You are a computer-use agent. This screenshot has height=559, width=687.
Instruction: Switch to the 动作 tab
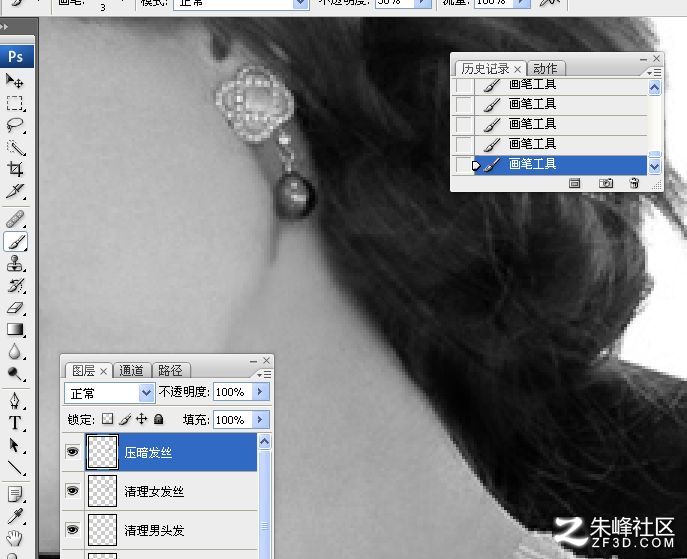click(545, 68)
